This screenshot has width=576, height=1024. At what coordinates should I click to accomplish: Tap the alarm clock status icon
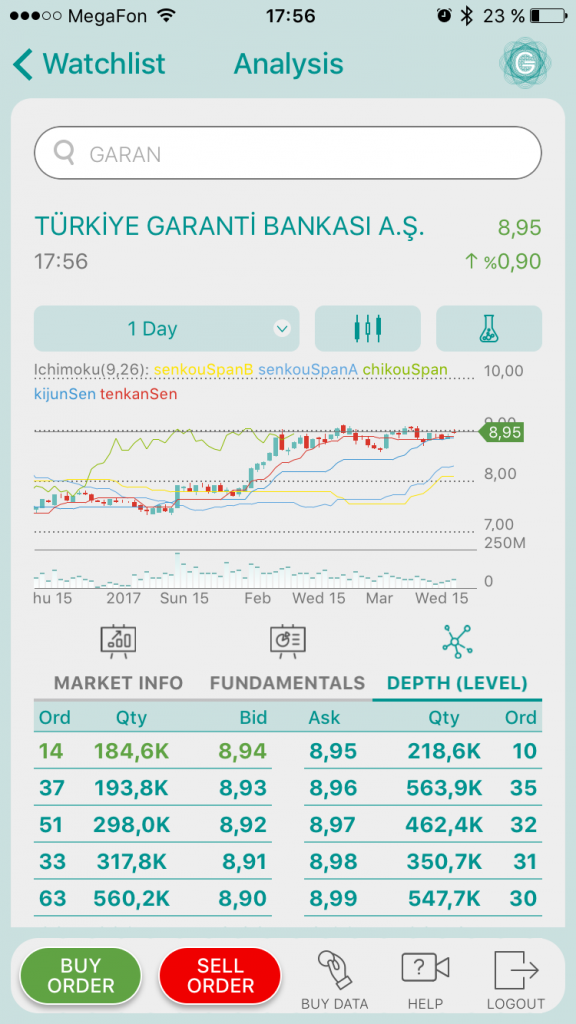(444, 16)
